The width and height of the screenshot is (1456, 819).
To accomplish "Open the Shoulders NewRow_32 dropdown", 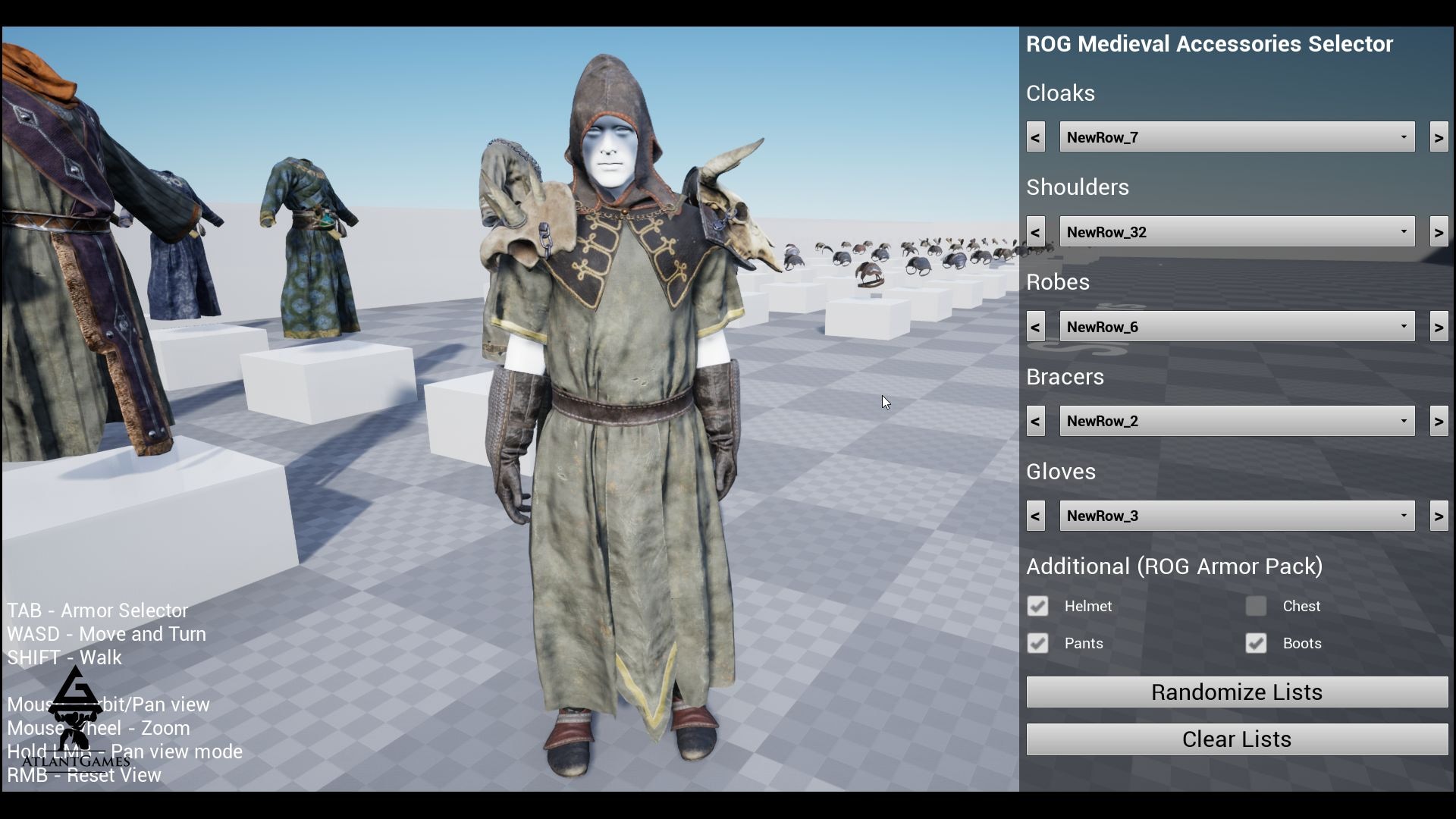I will tap(1237, 232).
